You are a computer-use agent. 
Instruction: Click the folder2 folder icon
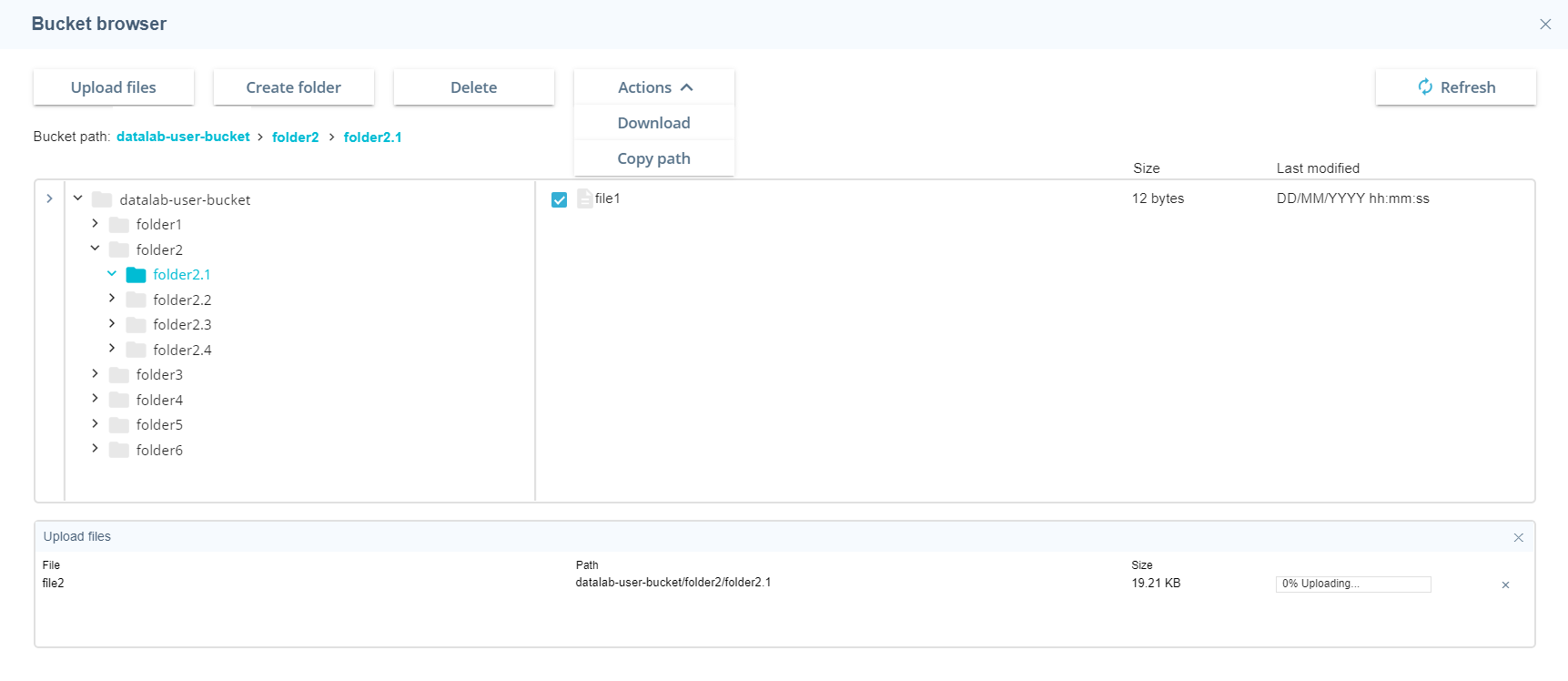tap(118, 249)
